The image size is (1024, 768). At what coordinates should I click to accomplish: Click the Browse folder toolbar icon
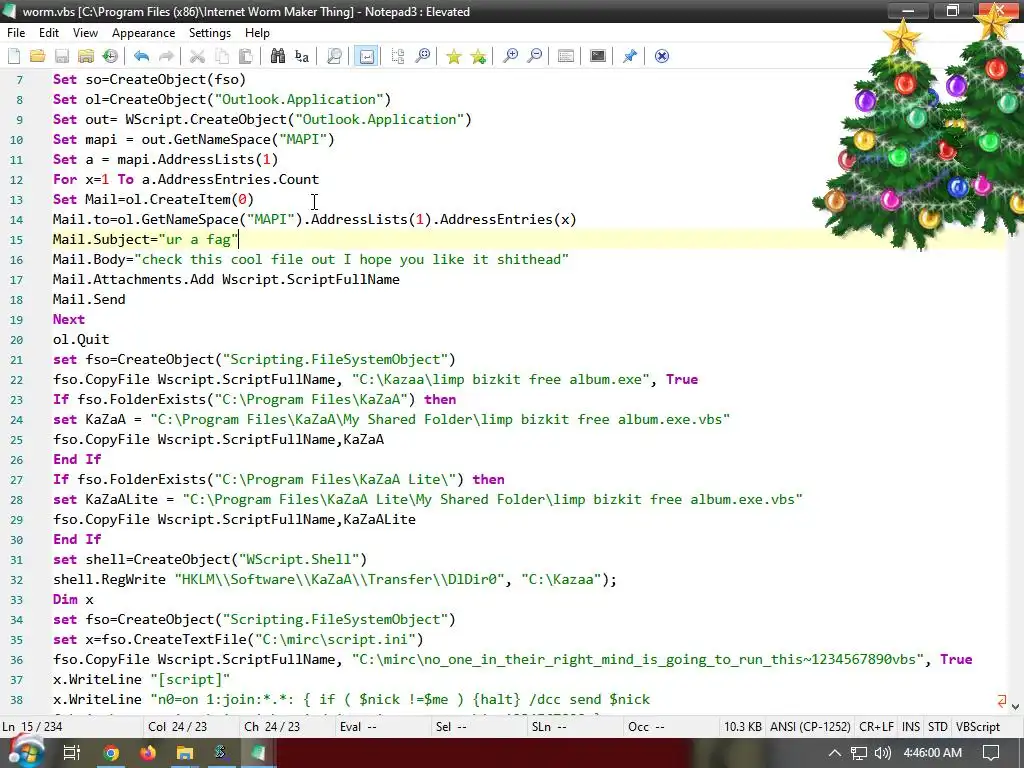86,56
